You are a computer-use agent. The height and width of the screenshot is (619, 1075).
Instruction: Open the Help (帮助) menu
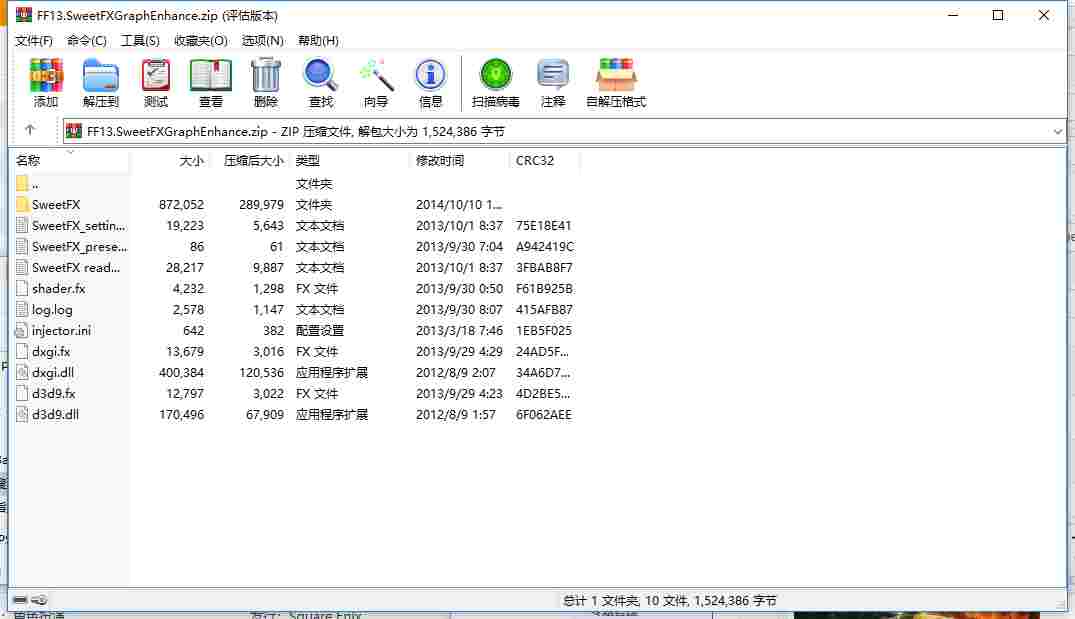318,40
